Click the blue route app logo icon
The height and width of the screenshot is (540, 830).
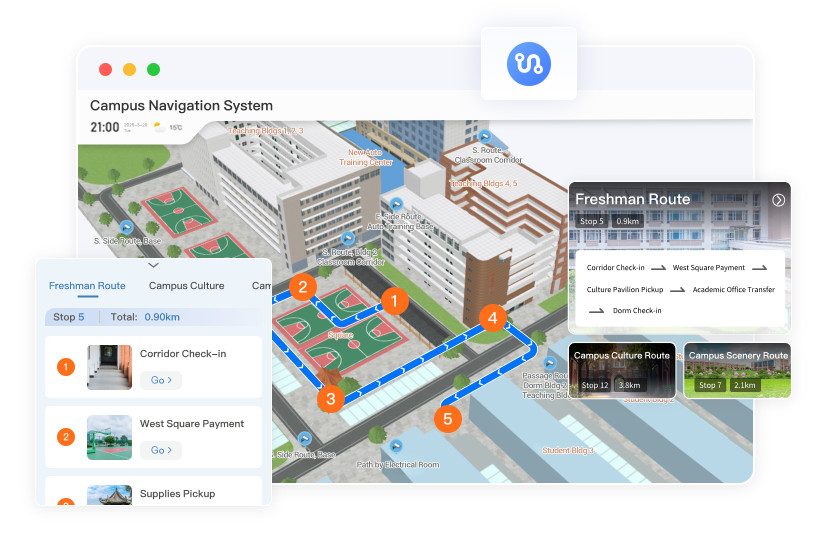[x=528, y=63]
